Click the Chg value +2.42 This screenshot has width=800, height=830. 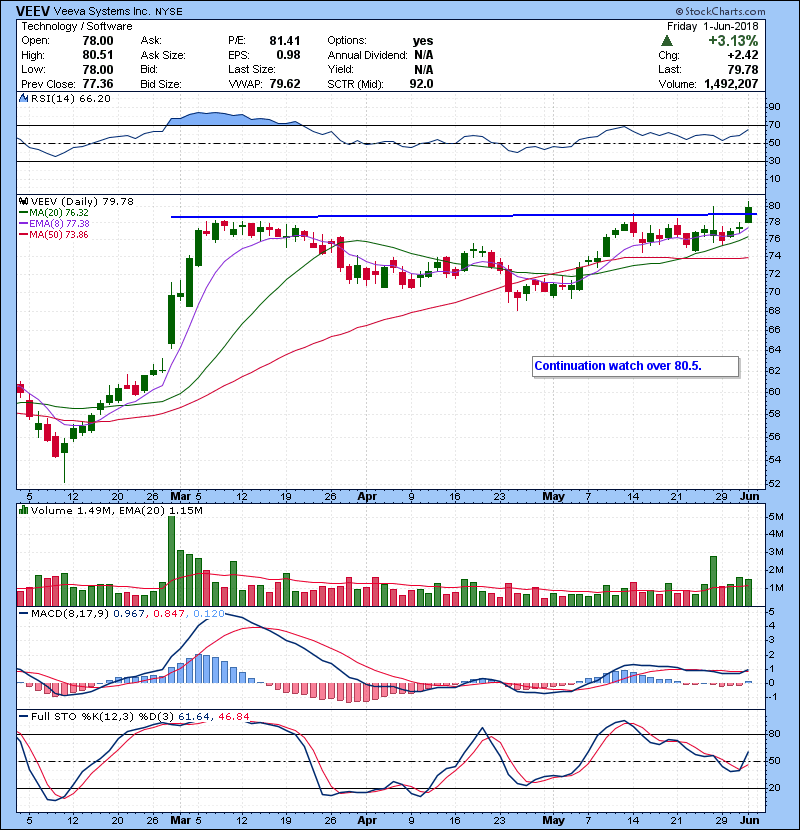742,55
